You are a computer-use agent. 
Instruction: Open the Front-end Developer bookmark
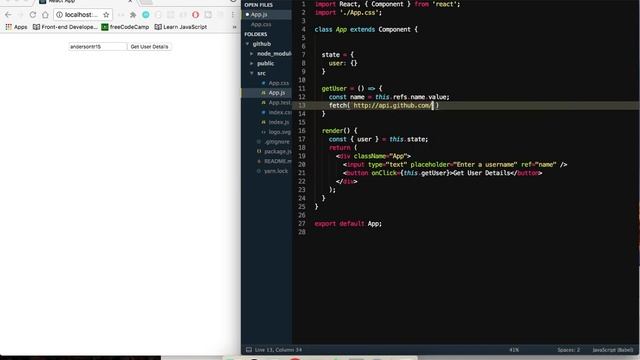click(65, 27)
